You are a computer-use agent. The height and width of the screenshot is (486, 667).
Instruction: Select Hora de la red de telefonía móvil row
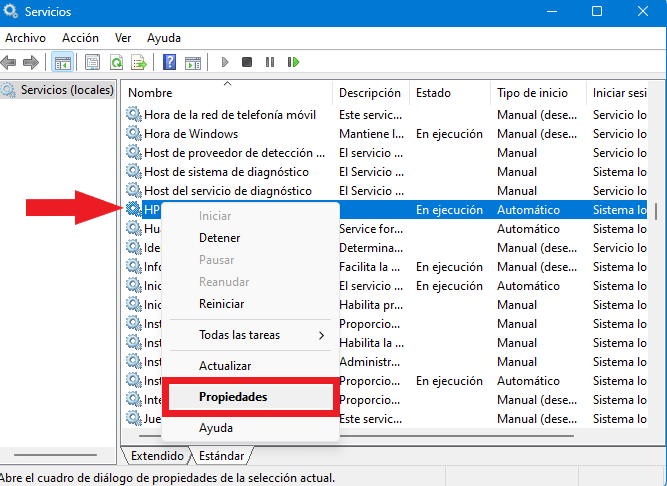click(x=386, y=114)
